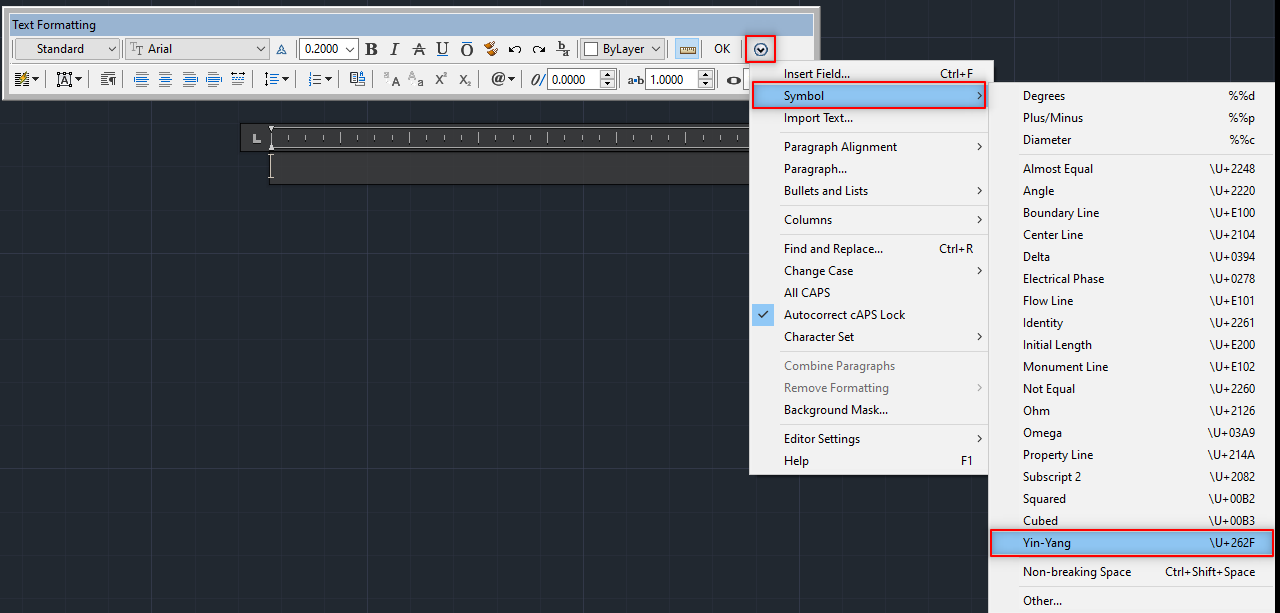Screen dimensions: 1280x613
Task: Uncheck Autocorrect cAPS Lock
Action: 868,315
